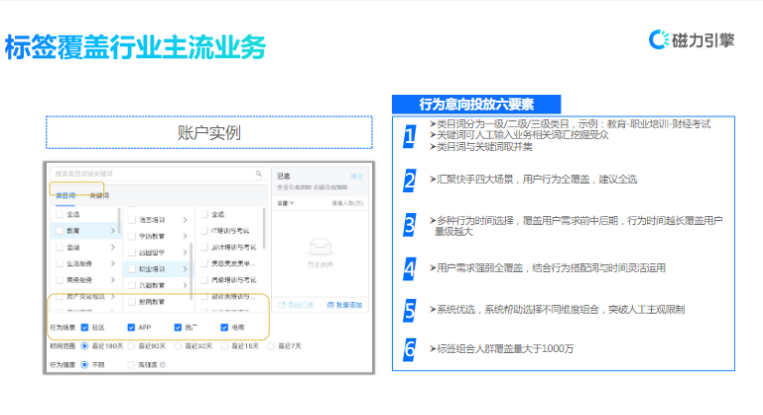Expand the 学历教育 subcategory arrow
The image size is (763, 415).
[185, 236]
